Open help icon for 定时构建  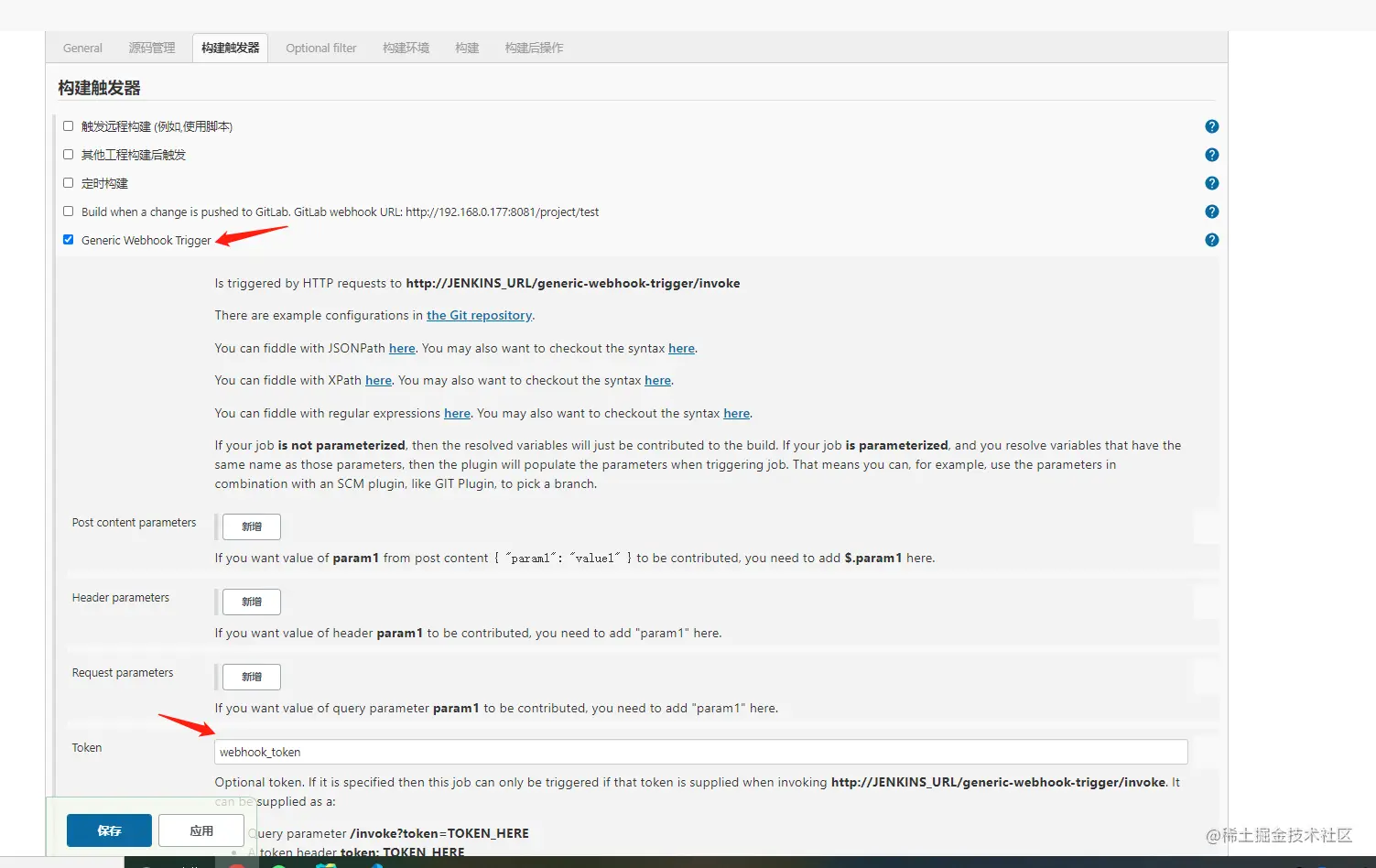1211,183
